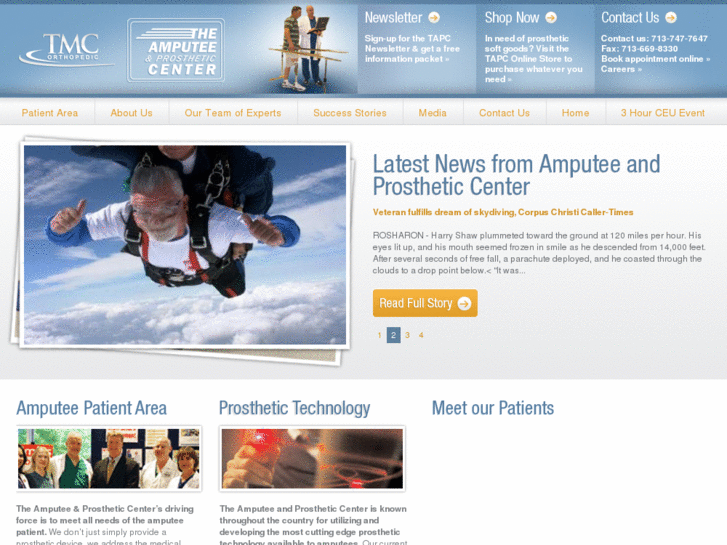Open the About Us menu item

click(x=131, y=113)
